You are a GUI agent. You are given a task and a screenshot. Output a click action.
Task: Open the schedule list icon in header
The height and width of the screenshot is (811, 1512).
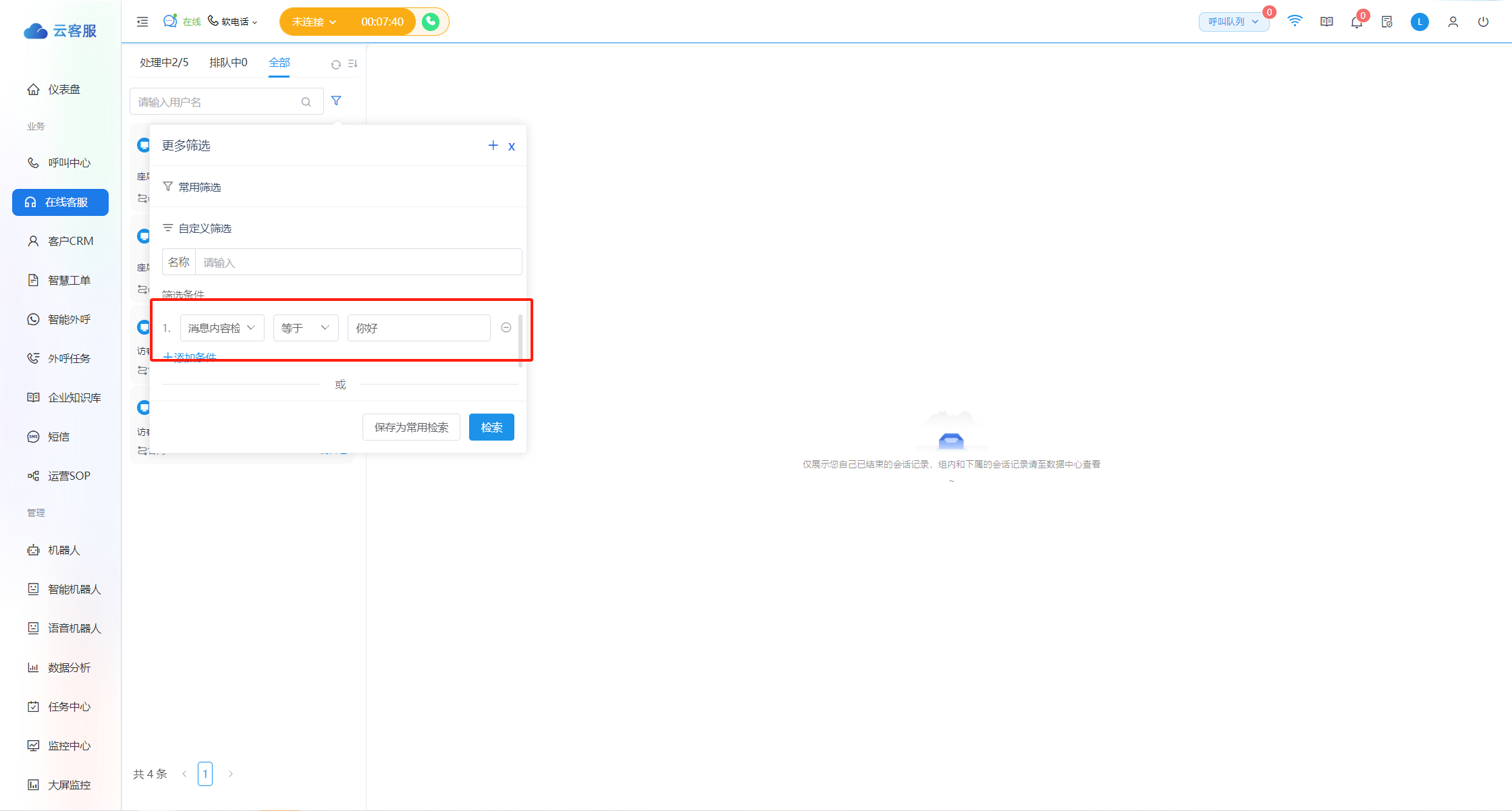pyautogui.click(x=1387, y=22)
